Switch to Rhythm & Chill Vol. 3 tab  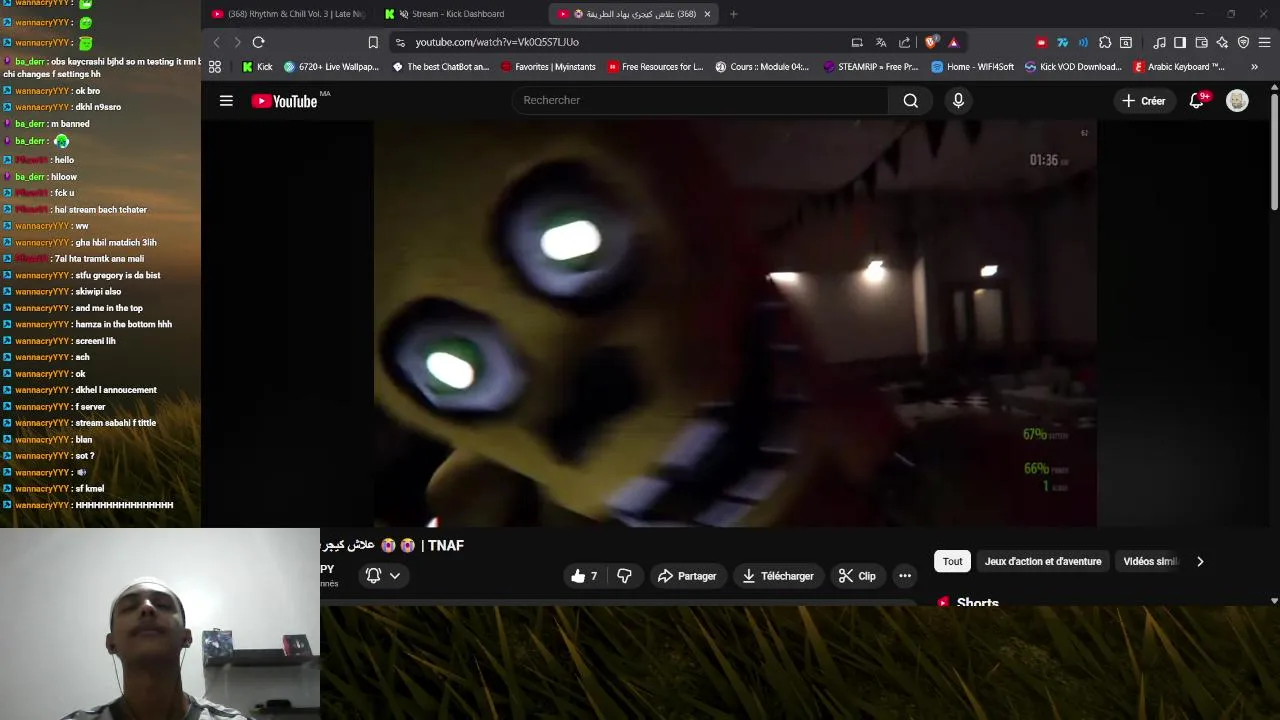point(289,14)
